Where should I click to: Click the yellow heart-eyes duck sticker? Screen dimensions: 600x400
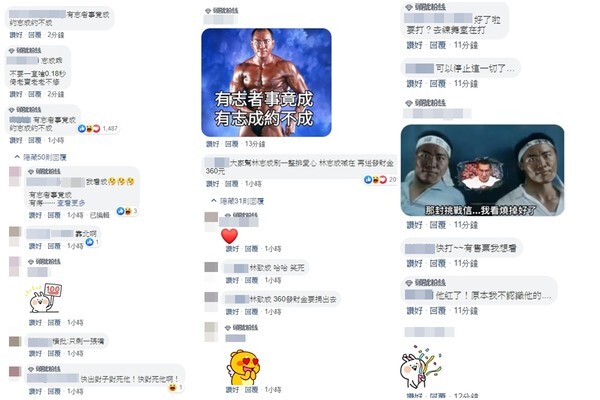245,367
